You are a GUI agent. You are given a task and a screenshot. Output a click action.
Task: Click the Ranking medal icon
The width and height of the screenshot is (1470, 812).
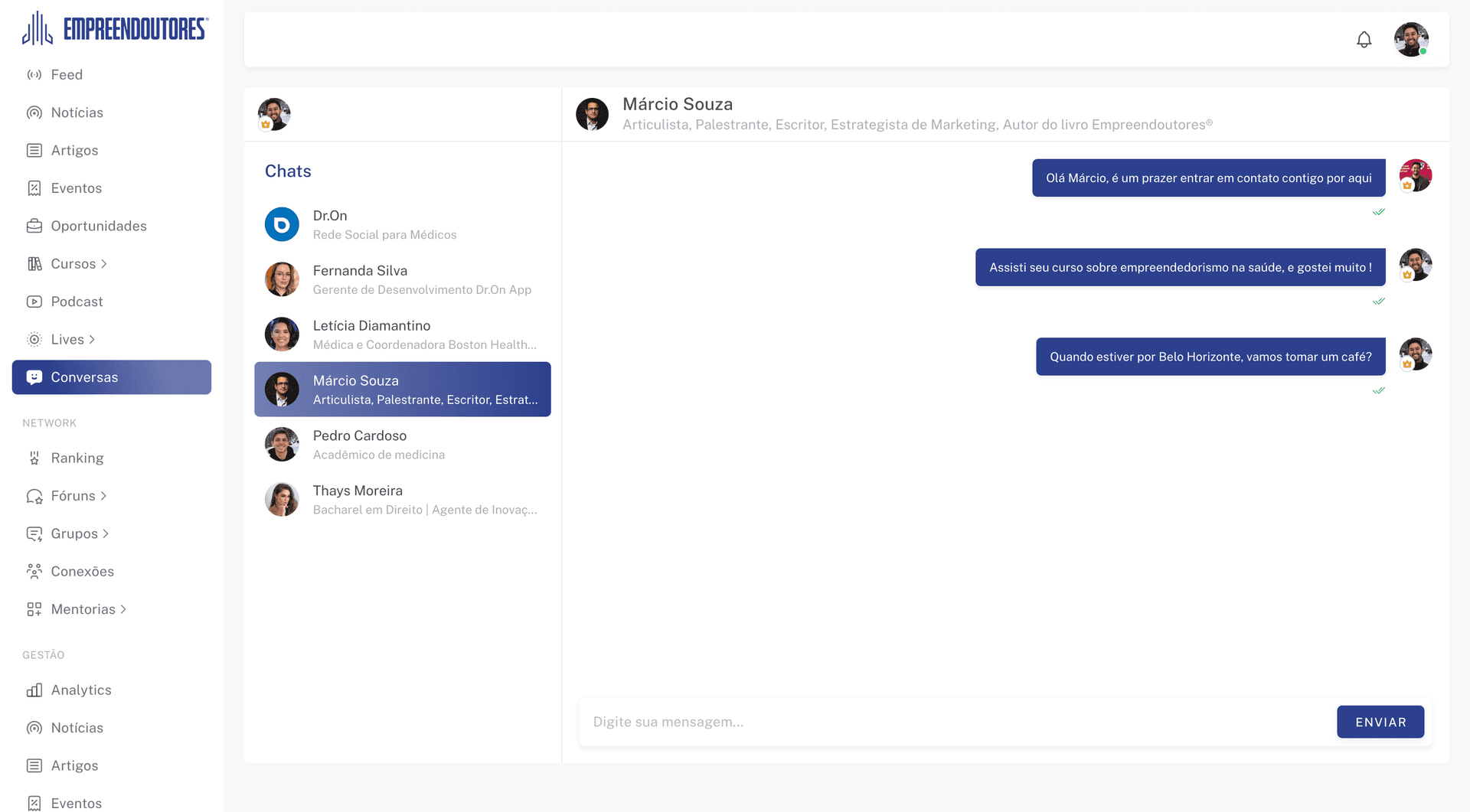pos(34,458)
